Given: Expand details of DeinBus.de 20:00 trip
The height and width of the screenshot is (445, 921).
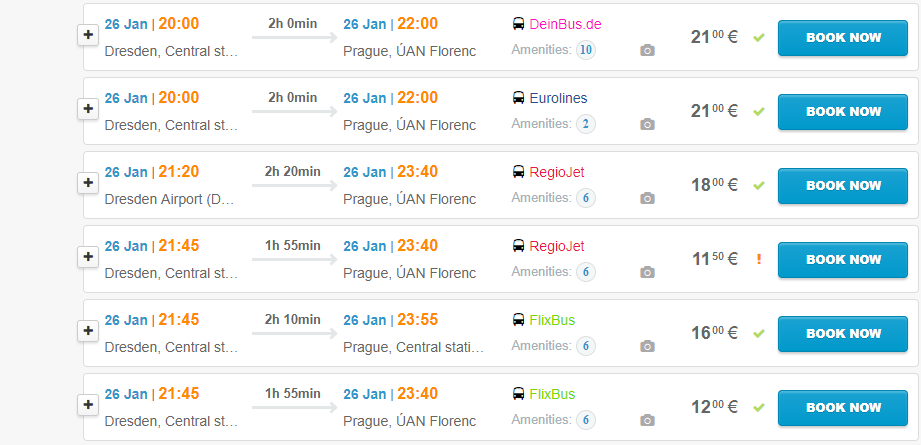Looking at the screenshot, I should (x=88, y=35).
